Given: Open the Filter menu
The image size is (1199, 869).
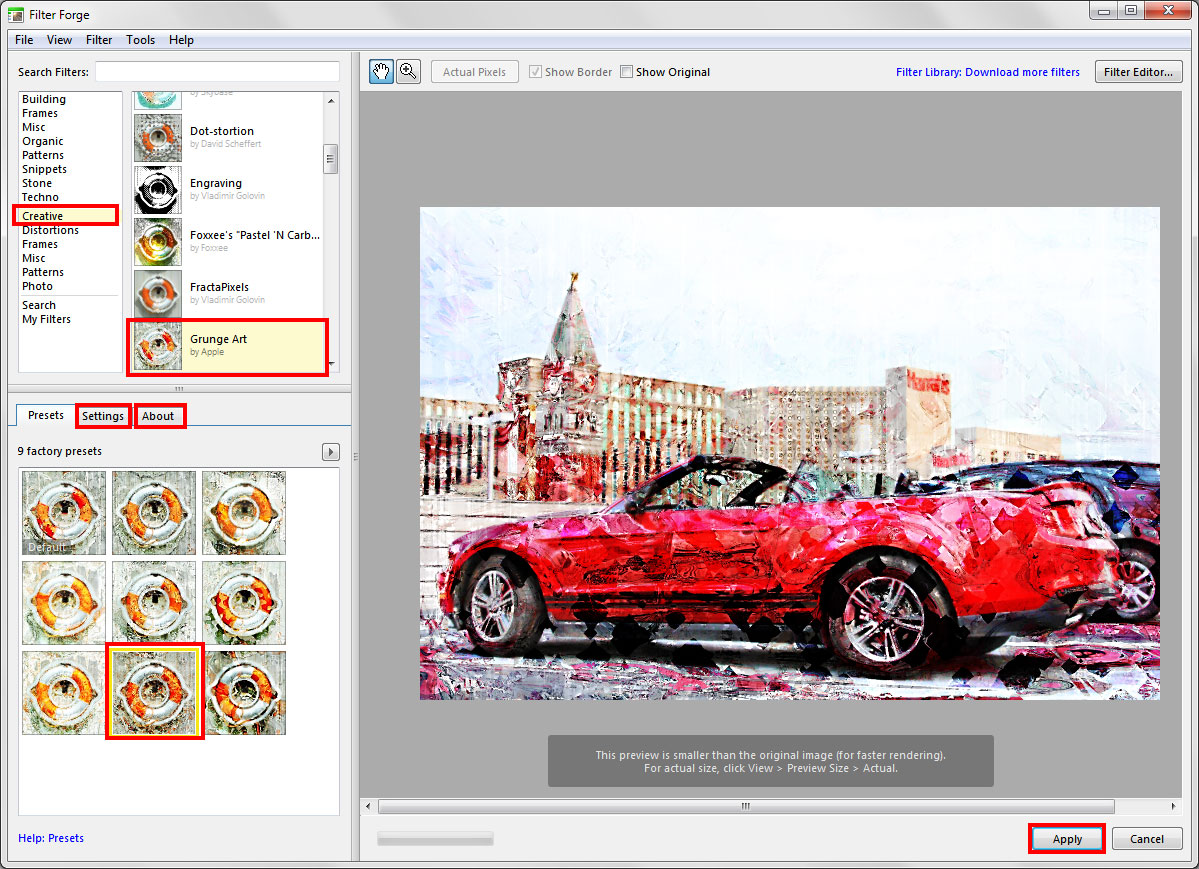Looking at the screenshot, I should (99, 40).
